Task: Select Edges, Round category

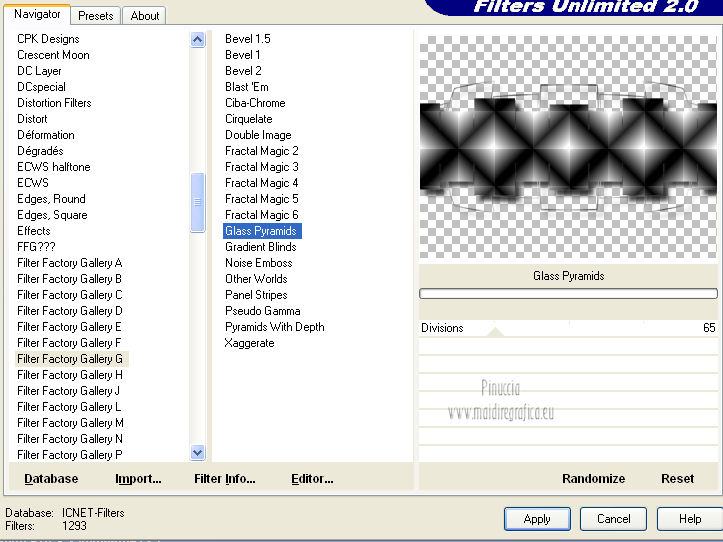Action: pyautogui.click(x=51, y=199)
